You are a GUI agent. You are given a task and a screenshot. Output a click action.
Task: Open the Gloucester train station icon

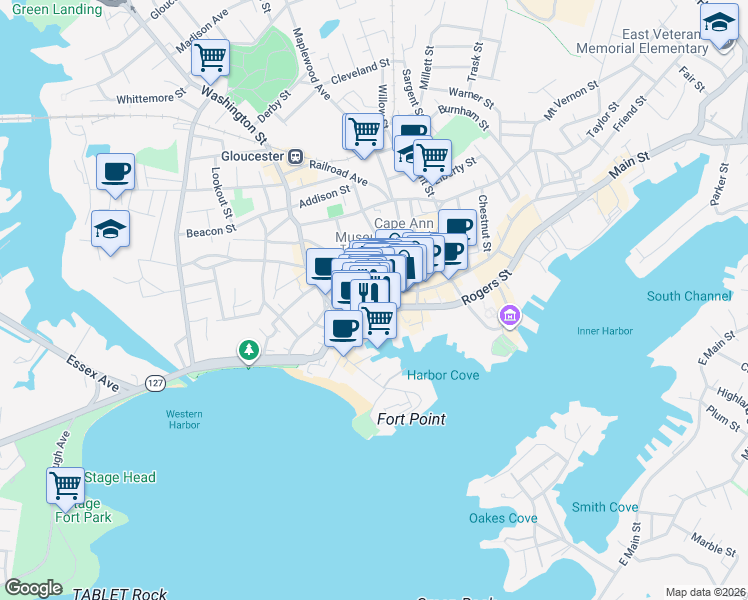pyautogui.click(x=296, y=156)
